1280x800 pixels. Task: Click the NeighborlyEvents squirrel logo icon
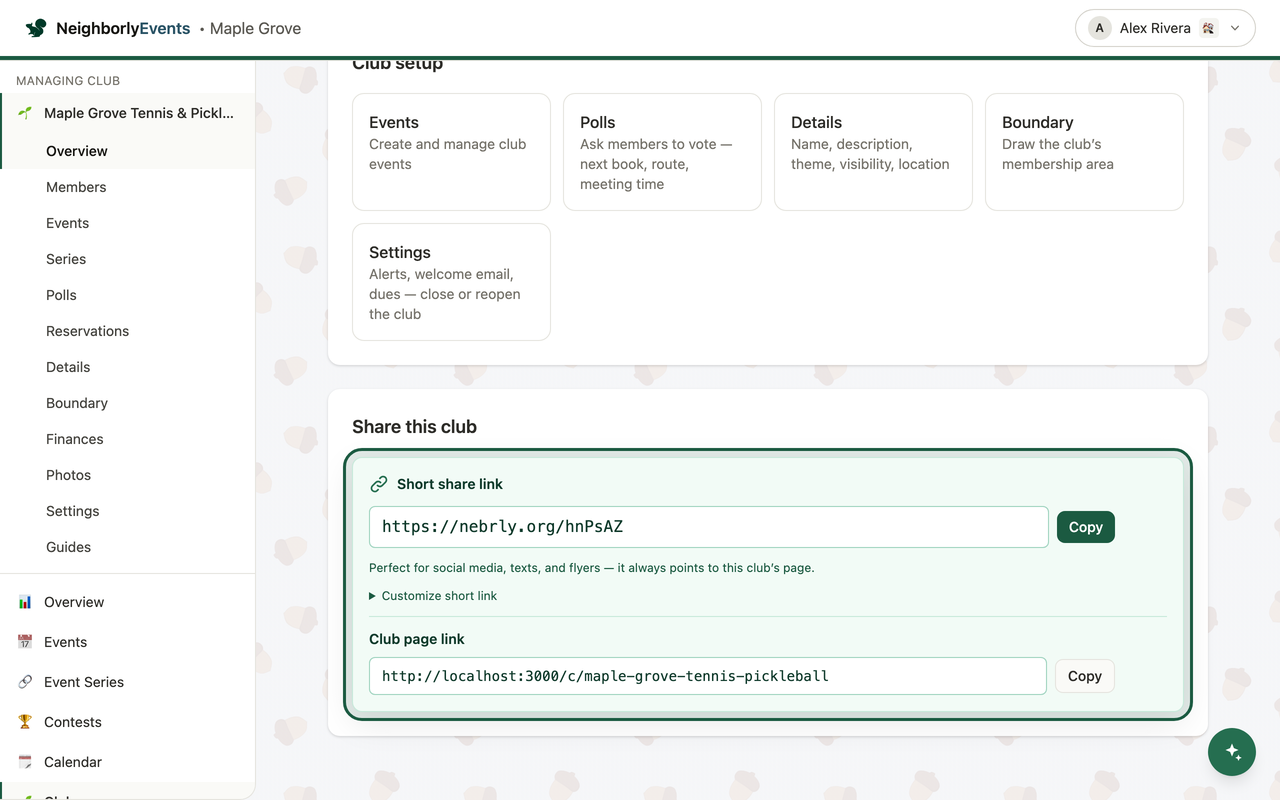click(x=36, y=28)
